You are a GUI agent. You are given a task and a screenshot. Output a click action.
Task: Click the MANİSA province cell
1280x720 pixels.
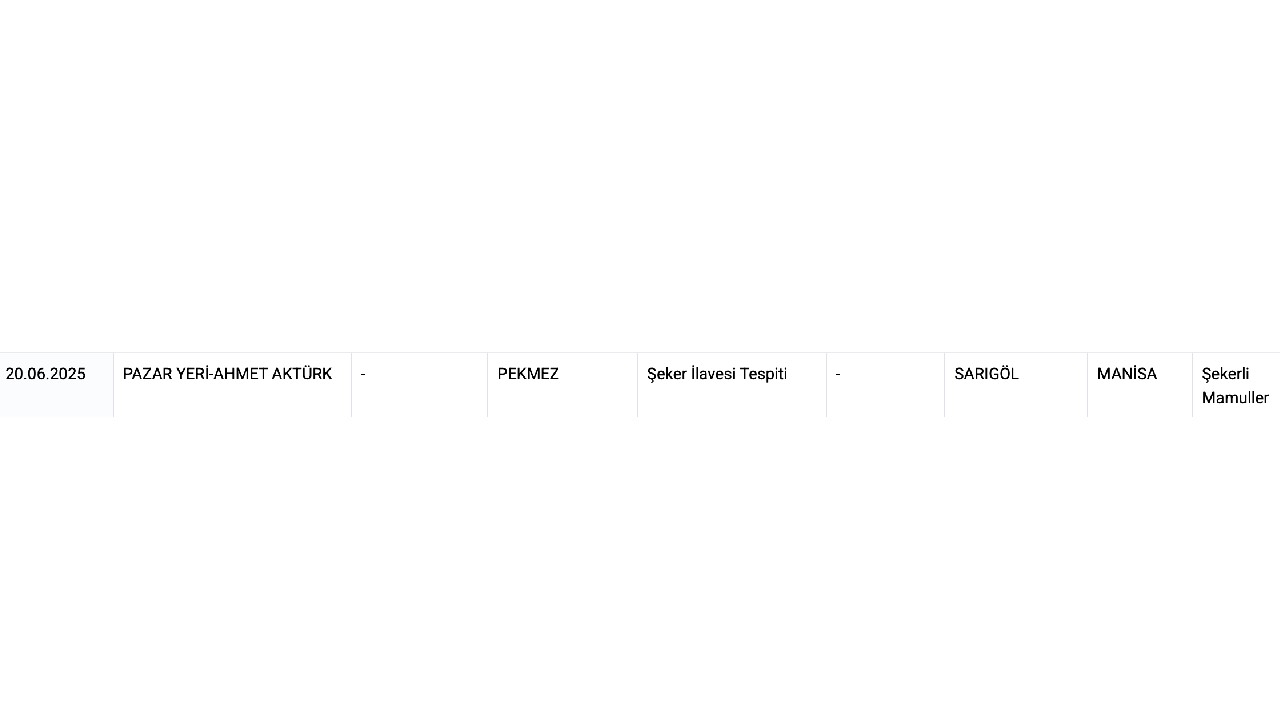click(x=1140, y=385)
